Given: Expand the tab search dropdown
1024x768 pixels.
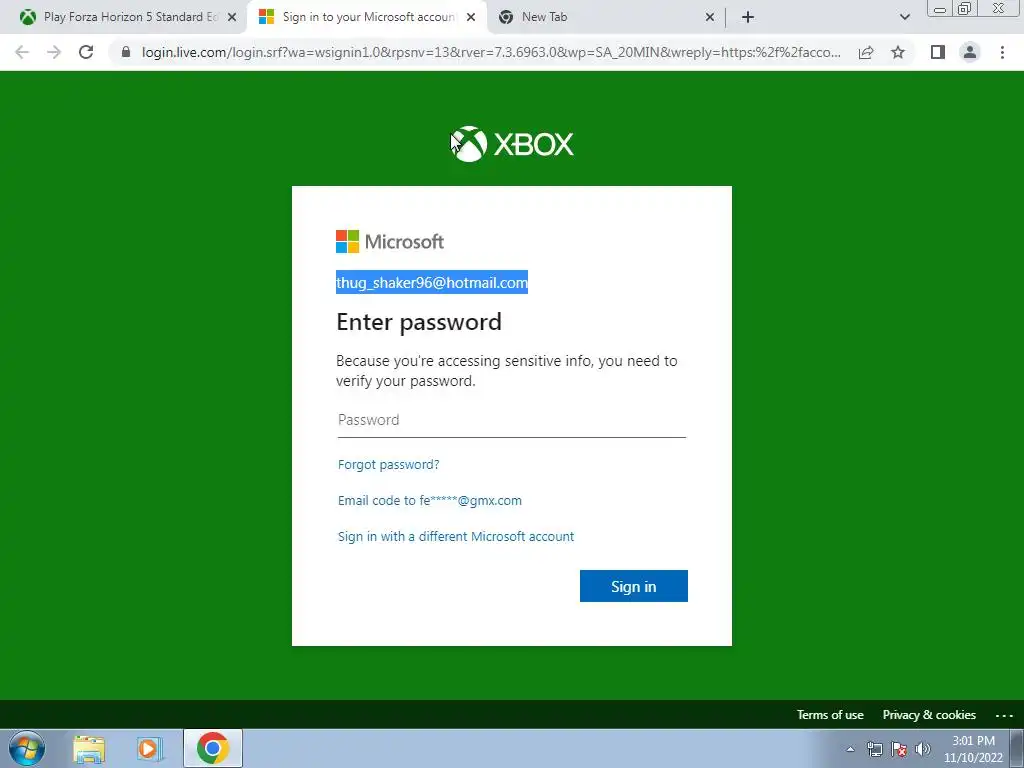Looking at the screenshot, I should 904,17.
